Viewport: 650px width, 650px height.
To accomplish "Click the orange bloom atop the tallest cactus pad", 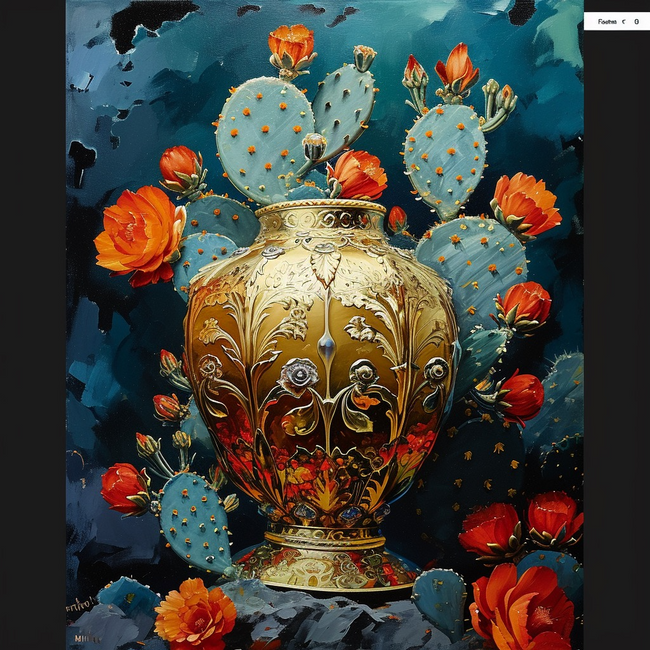I will (x=291, y=45).
